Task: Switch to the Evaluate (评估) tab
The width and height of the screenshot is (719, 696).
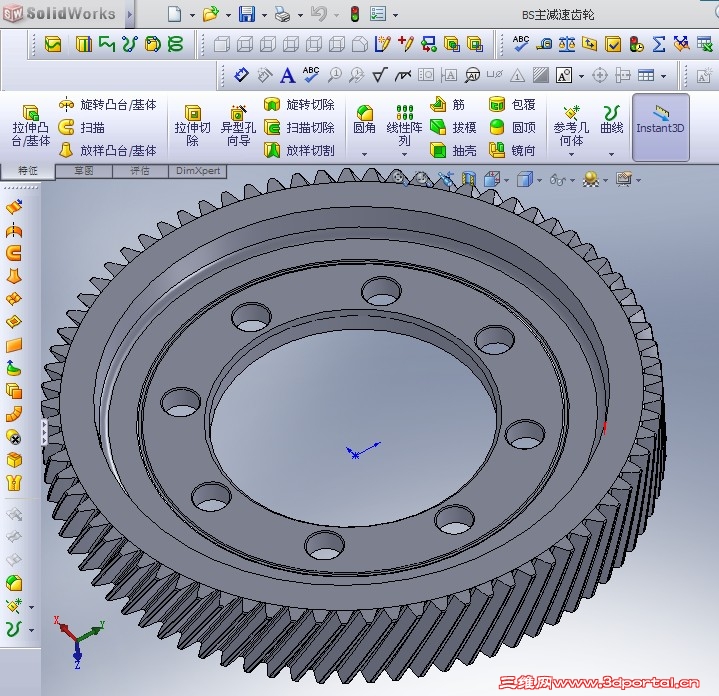Action: [x=140, y=171]
